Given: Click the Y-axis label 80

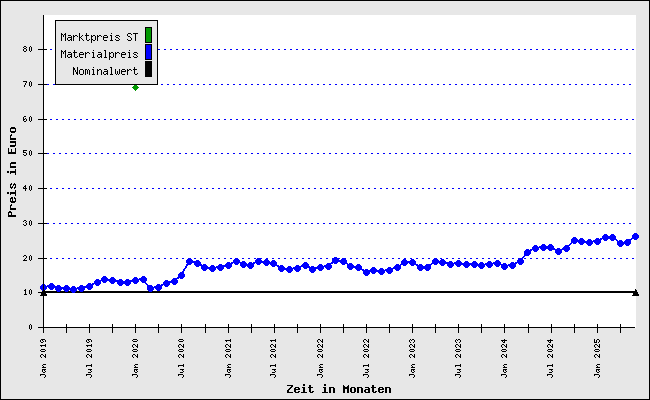Looking at the screenshot, I should (27, 49).
